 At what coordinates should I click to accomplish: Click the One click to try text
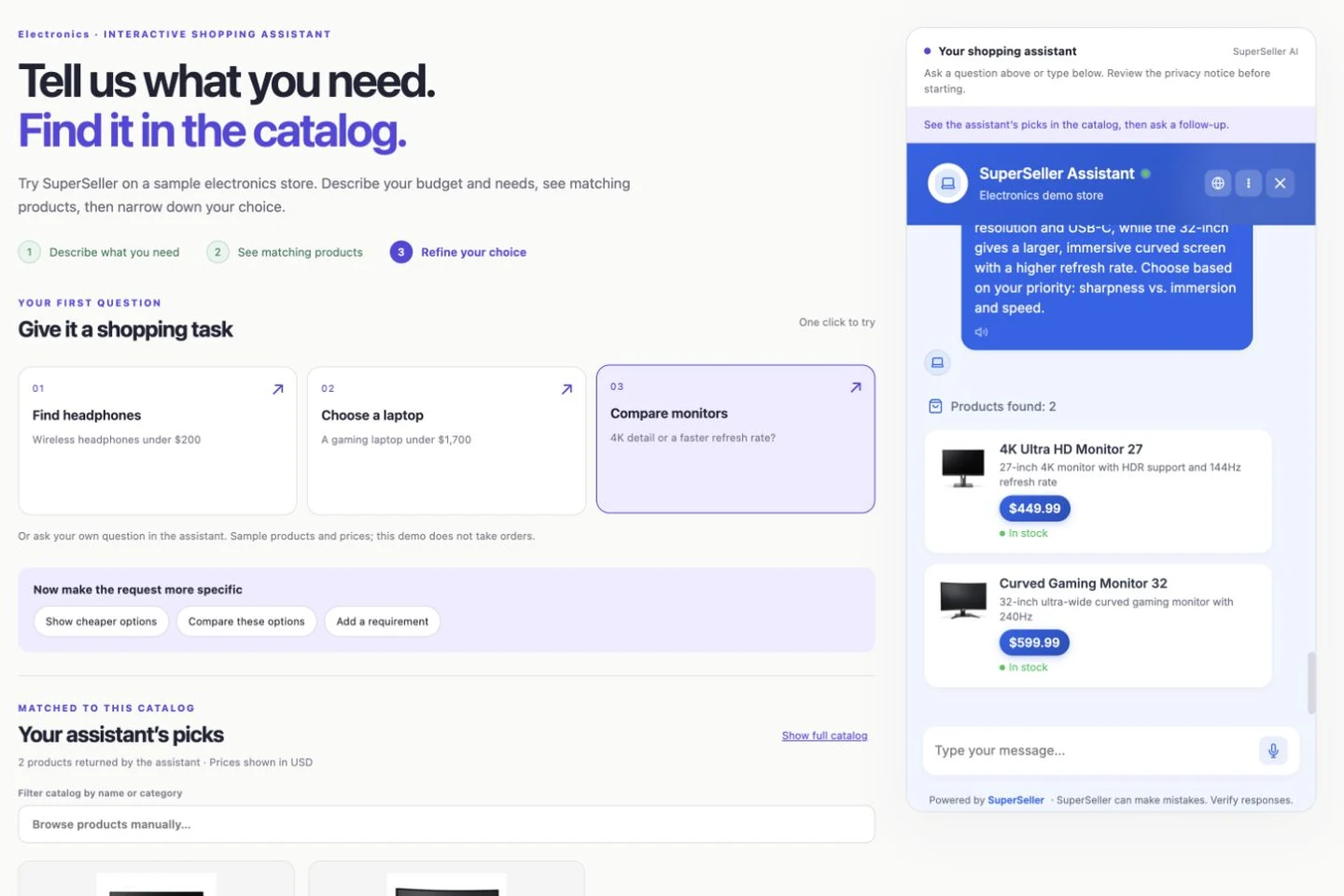pyautogui.click(x=836, y=322)
